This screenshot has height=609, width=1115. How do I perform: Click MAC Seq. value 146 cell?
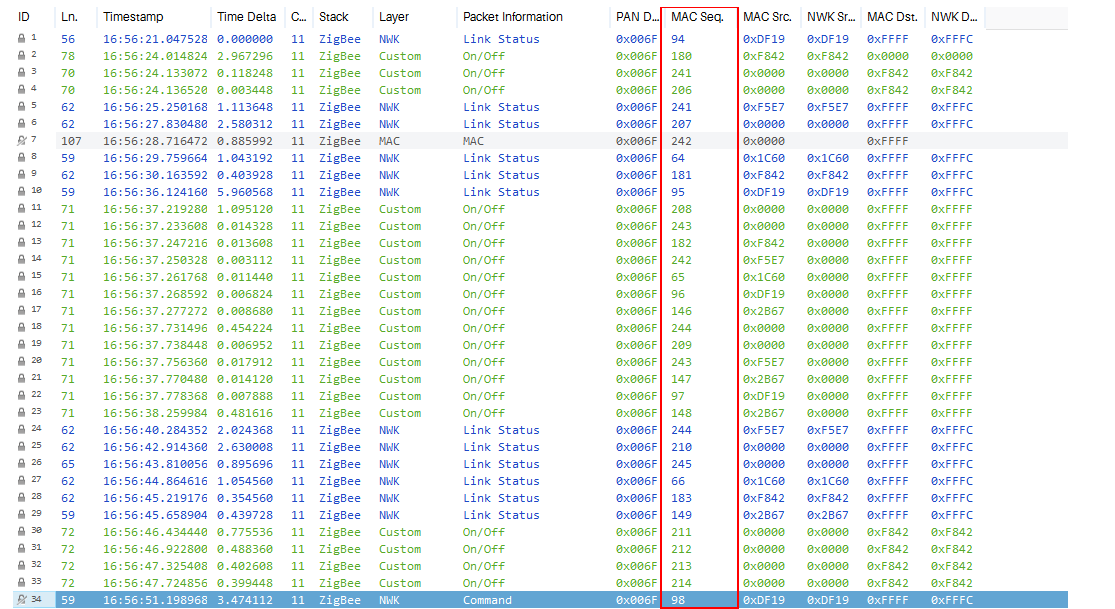point(681,311)
